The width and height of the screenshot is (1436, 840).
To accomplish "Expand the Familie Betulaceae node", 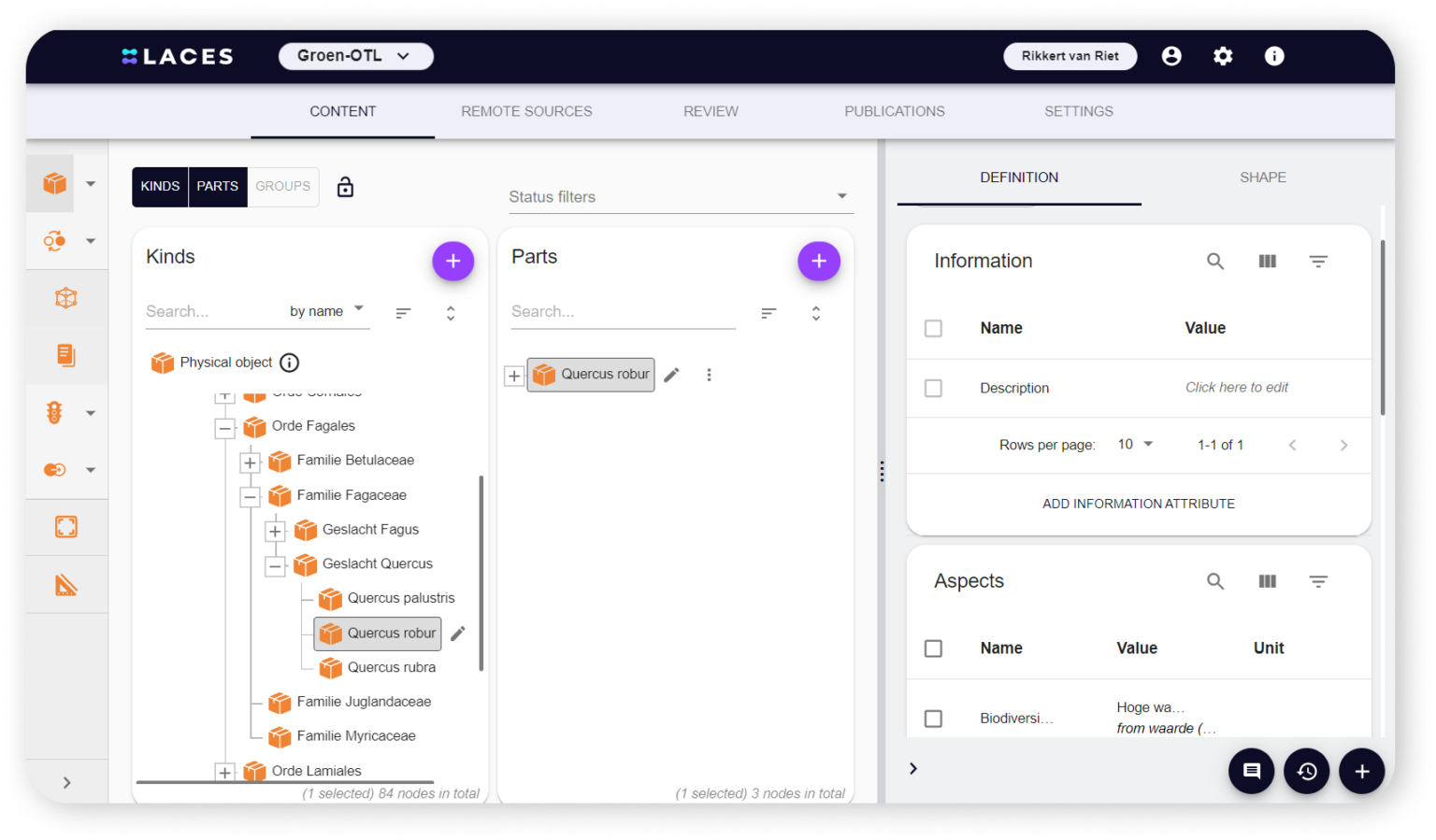I will coord(250,463).
